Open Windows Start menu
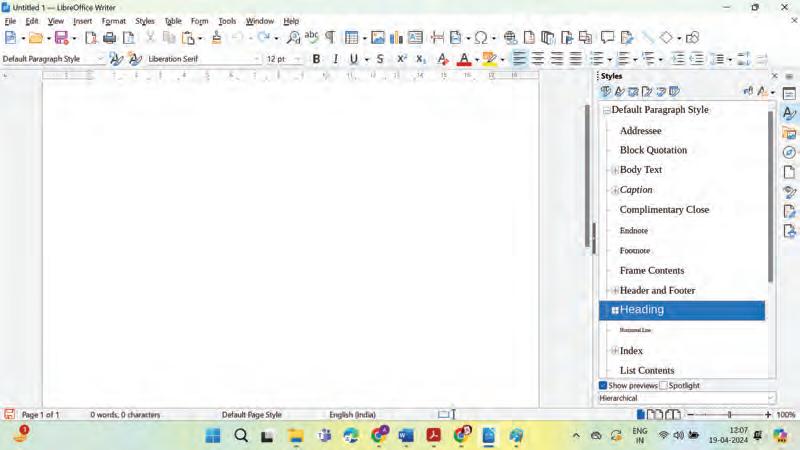The height and width of the screenshot is (450, 800). (x=213, y=436)
